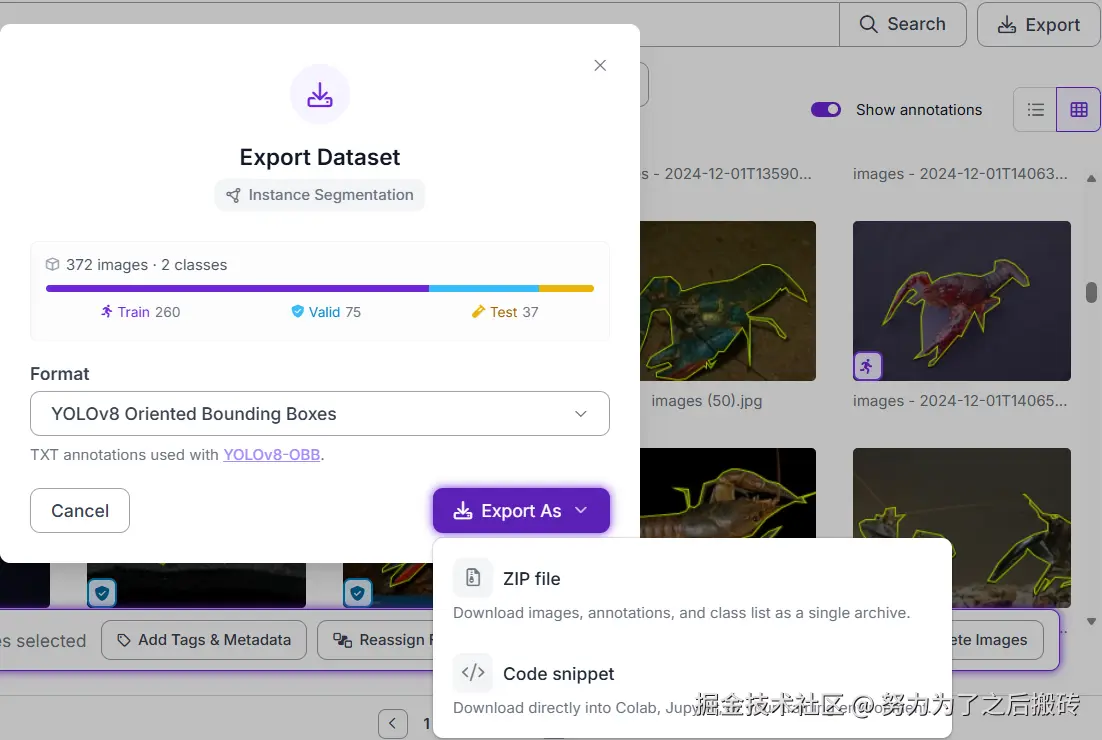Click the ZIP file archive icon

point(473,578)
